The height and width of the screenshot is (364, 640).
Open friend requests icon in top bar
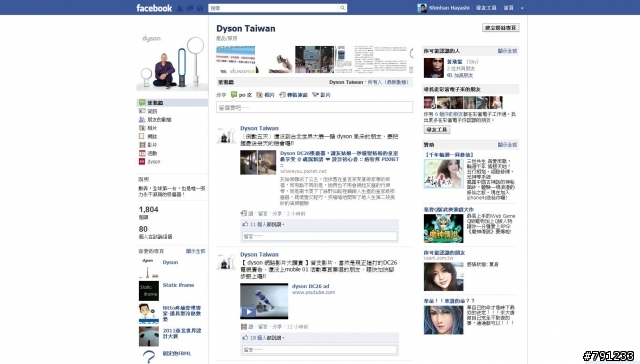tap(180, 8)
